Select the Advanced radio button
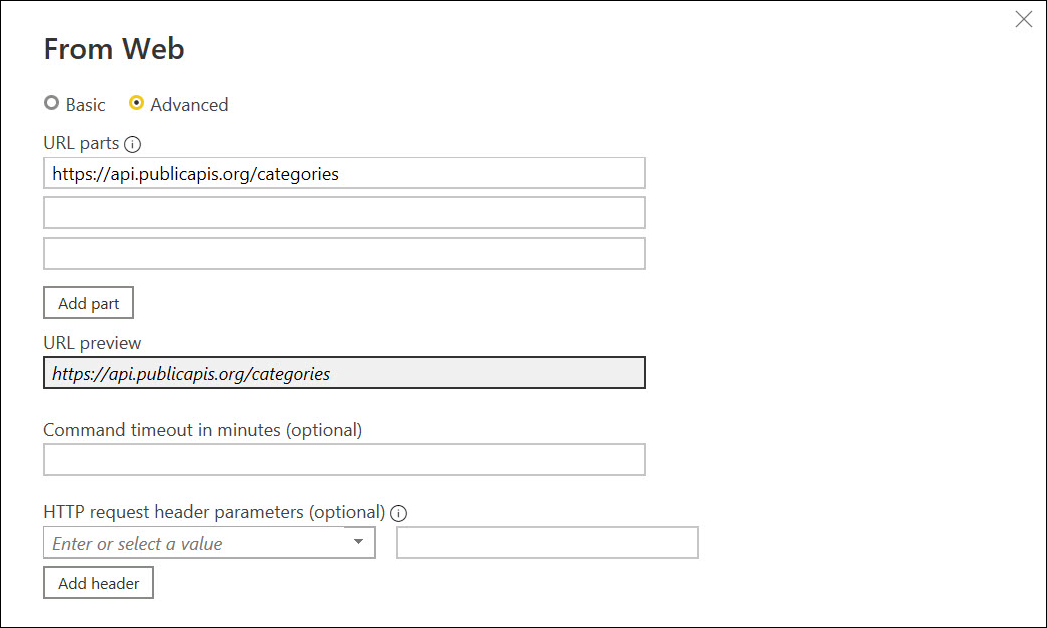 click(137, 103)
